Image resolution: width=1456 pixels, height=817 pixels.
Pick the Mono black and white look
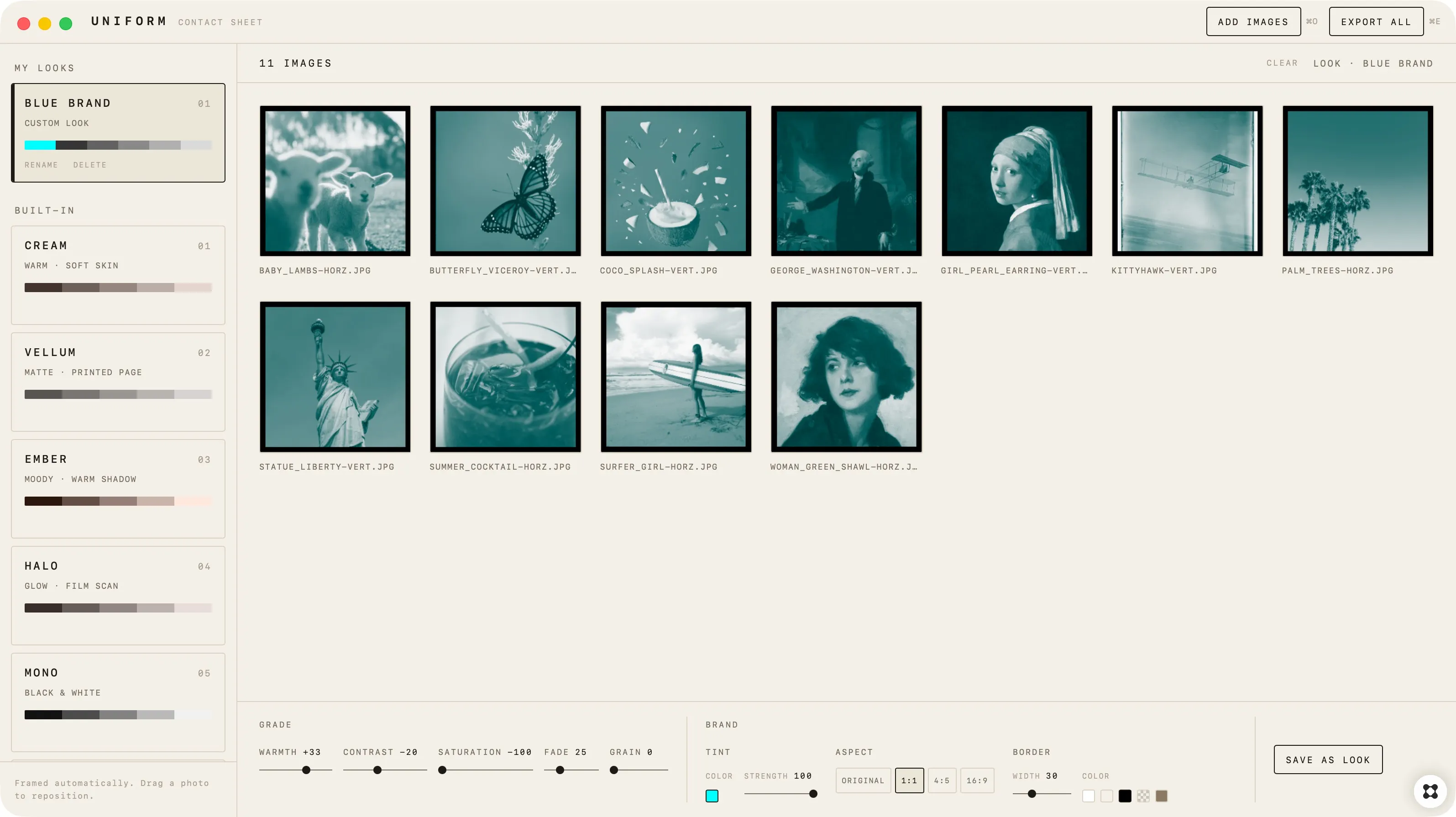click(x=118, y=703)
